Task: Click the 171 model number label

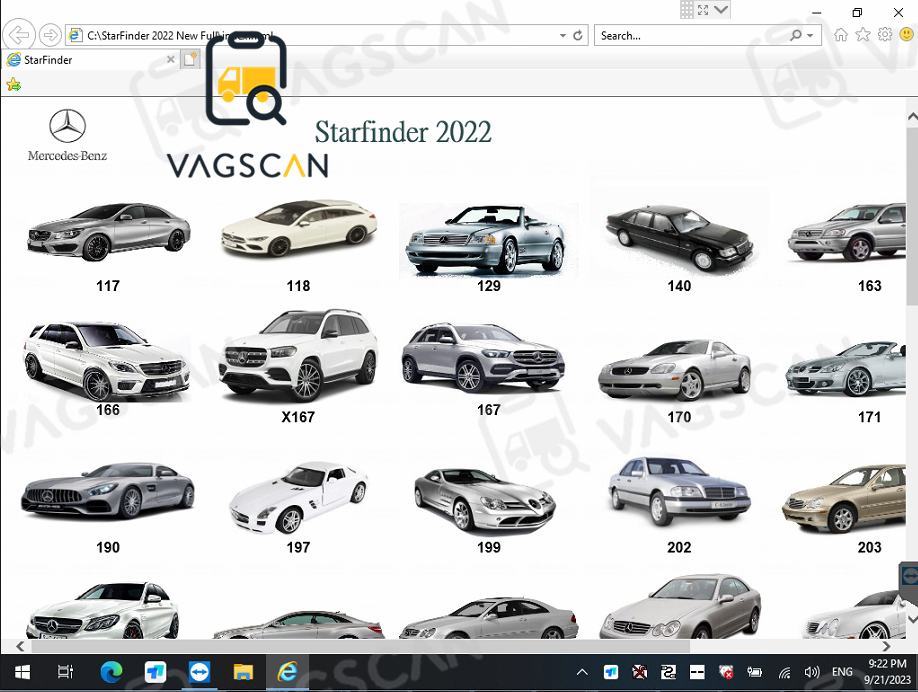Action: pos(869,417)
